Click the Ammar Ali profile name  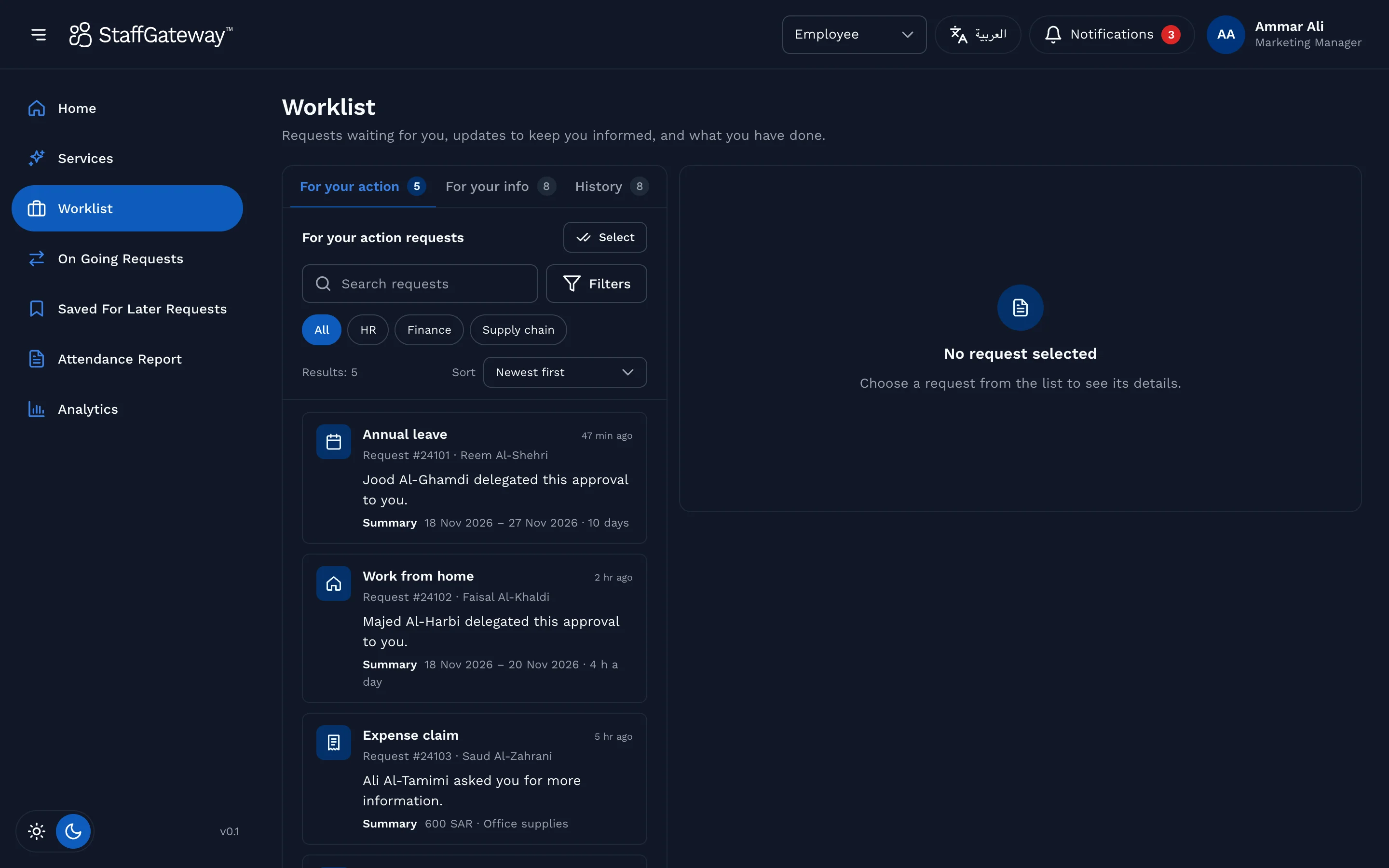(x=1289, y=27)
